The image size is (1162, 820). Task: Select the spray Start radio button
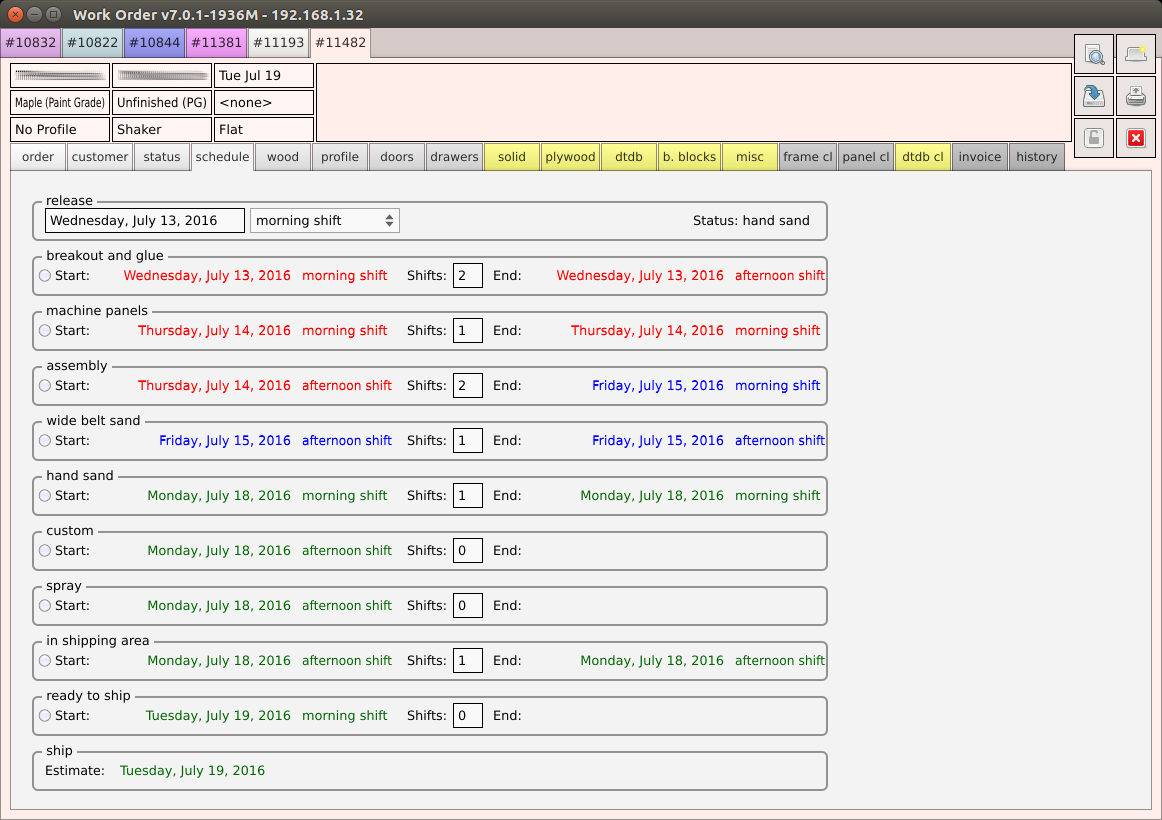tap(45, 605)
